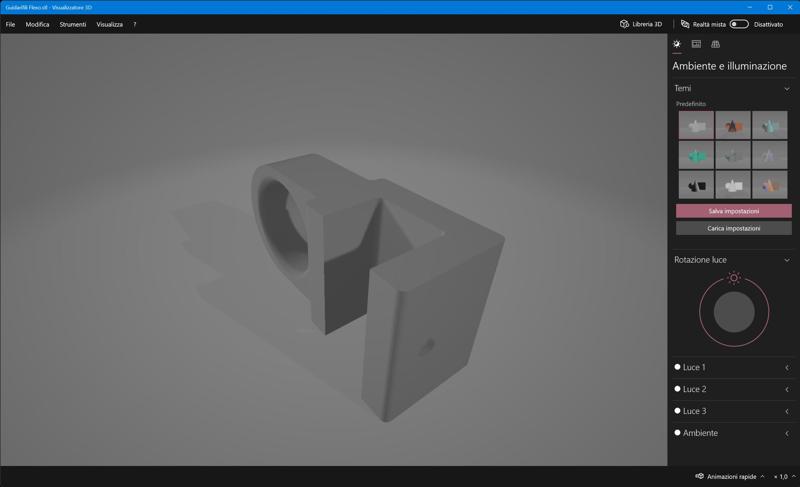This screenshot has width=800, height=487.
Task: Select the default light gray theme thumbnail
Action: coord(696,125)
